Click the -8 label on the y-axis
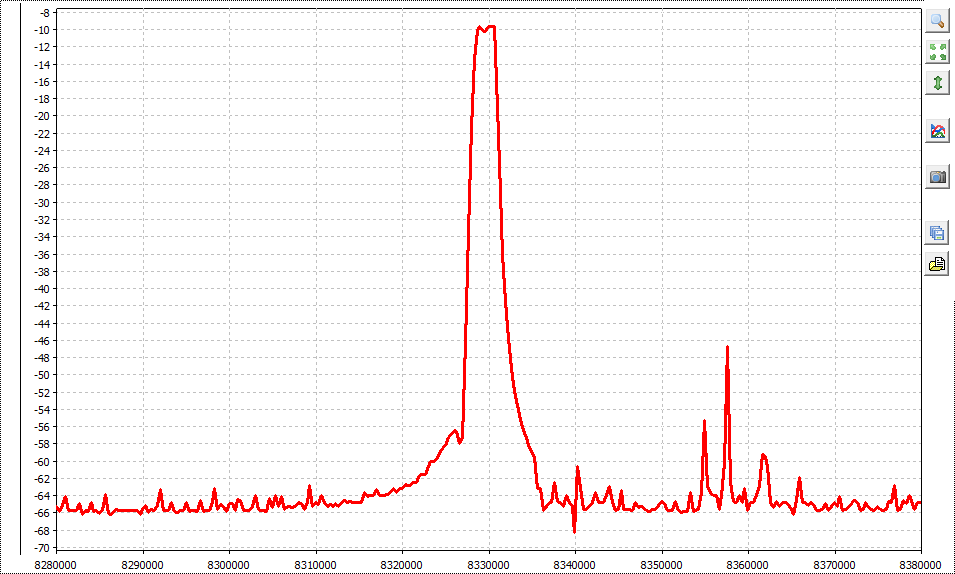This screenshot has width=955, height=574. click(45, 13)
